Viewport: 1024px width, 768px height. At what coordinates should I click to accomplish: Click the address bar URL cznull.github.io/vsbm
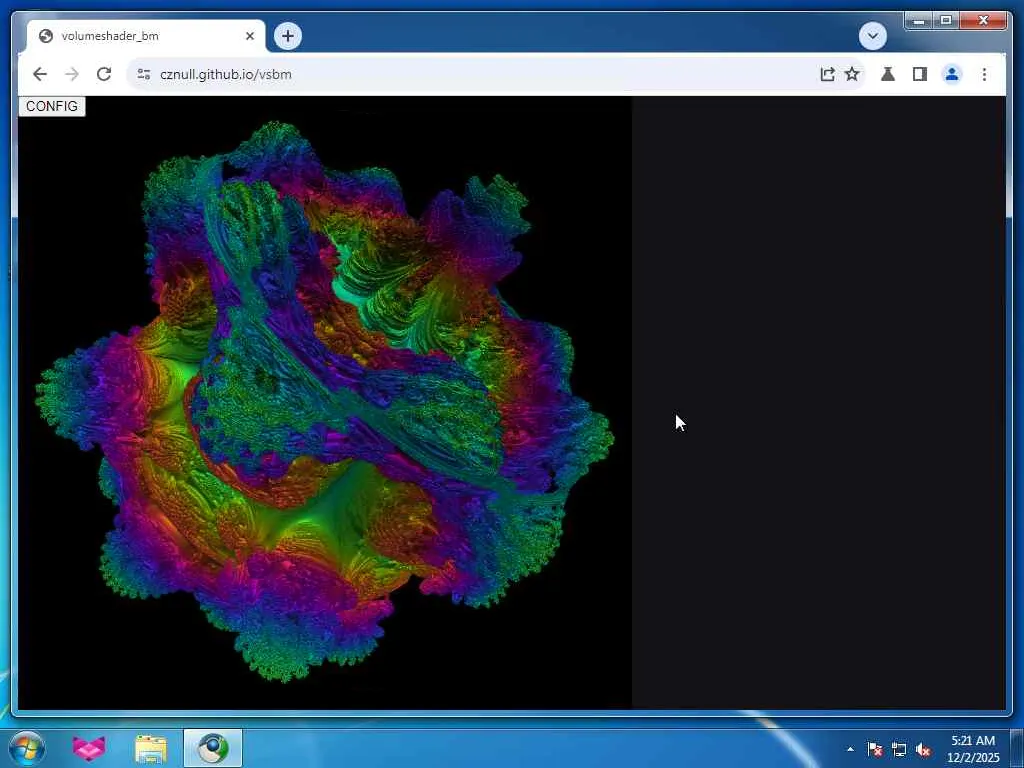coord(225,74)
